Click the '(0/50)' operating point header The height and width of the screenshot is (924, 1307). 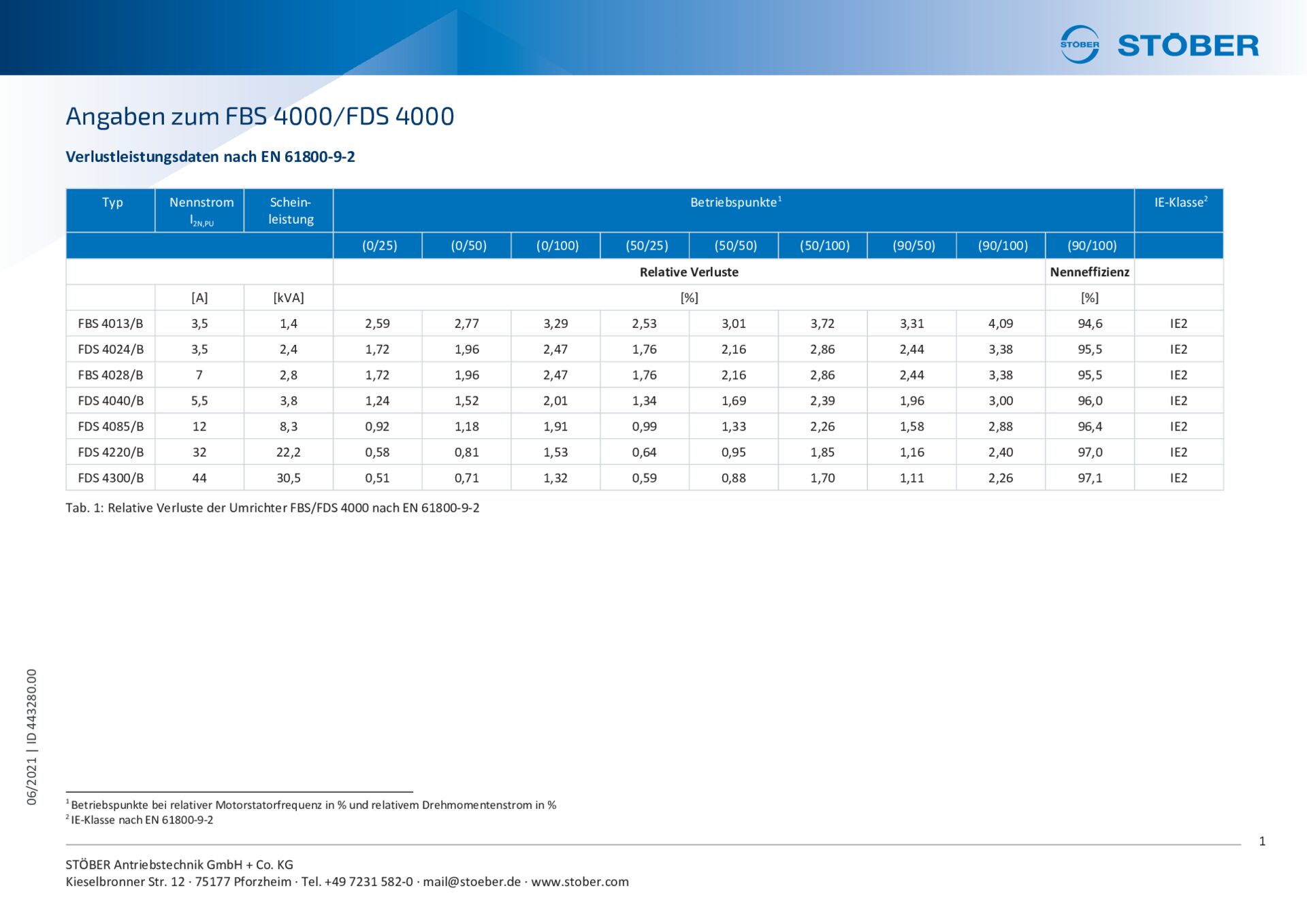point(468,246)
